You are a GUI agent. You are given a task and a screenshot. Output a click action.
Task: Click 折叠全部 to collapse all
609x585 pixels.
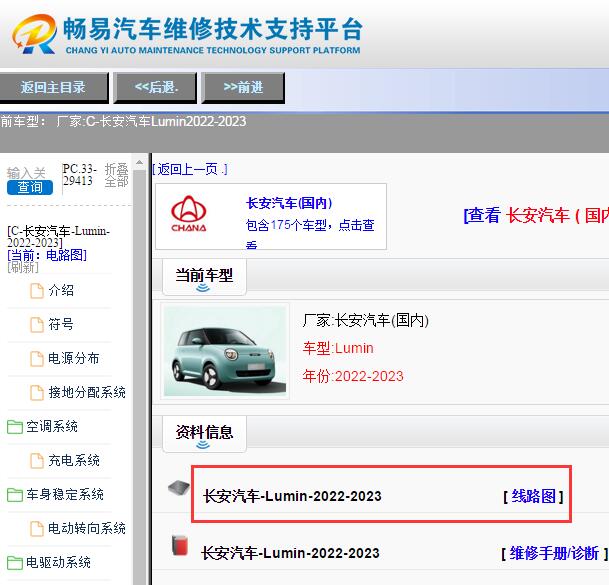[x=116, y=175]
